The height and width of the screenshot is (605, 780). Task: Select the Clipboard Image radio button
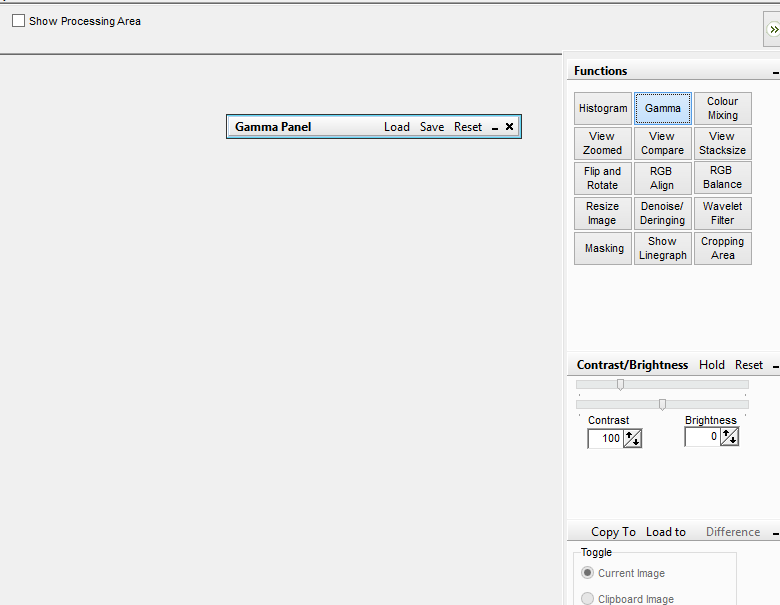(x=587, y=599)
